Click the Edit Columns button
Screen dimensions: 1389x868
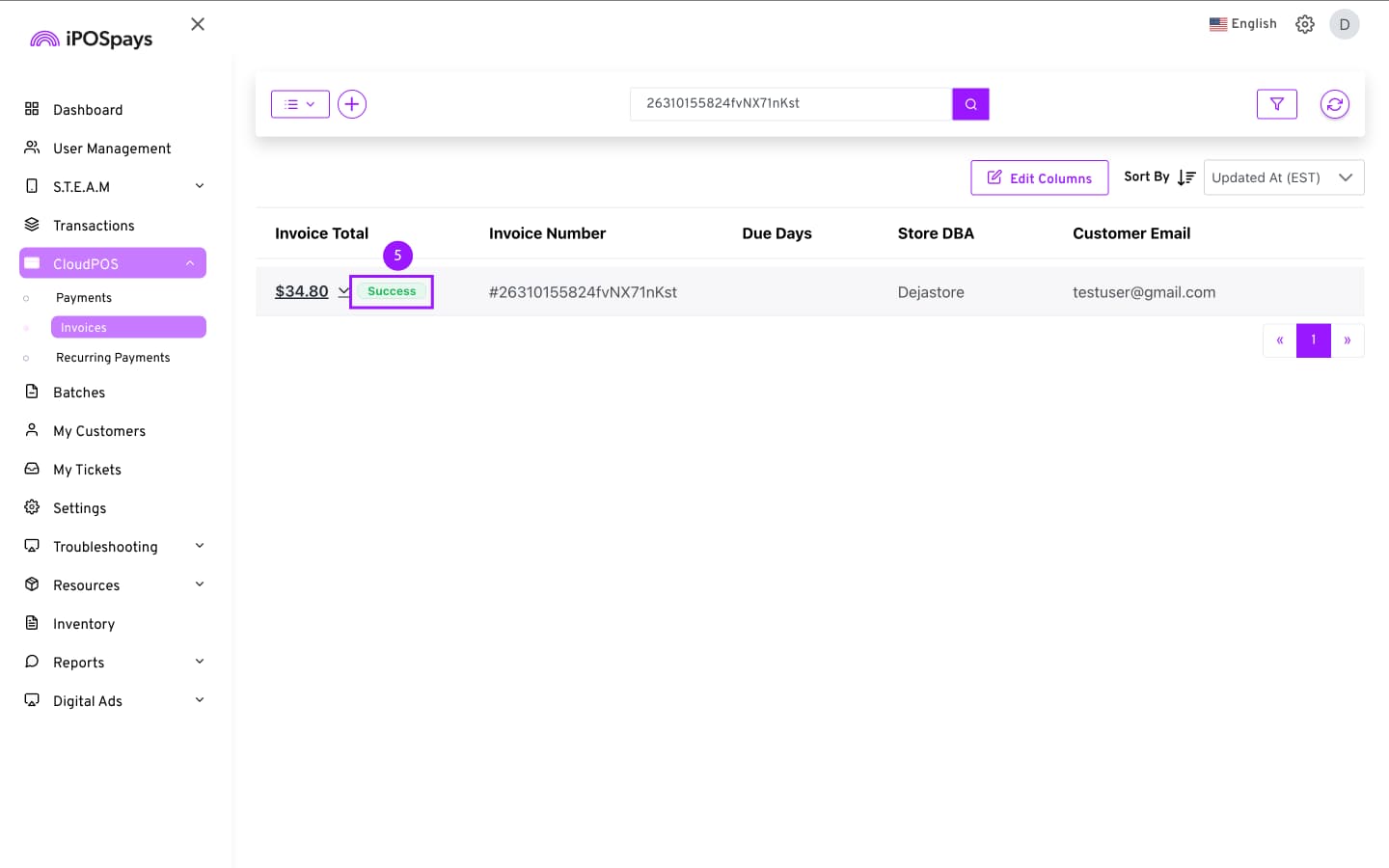click(x=1039, y=177)
